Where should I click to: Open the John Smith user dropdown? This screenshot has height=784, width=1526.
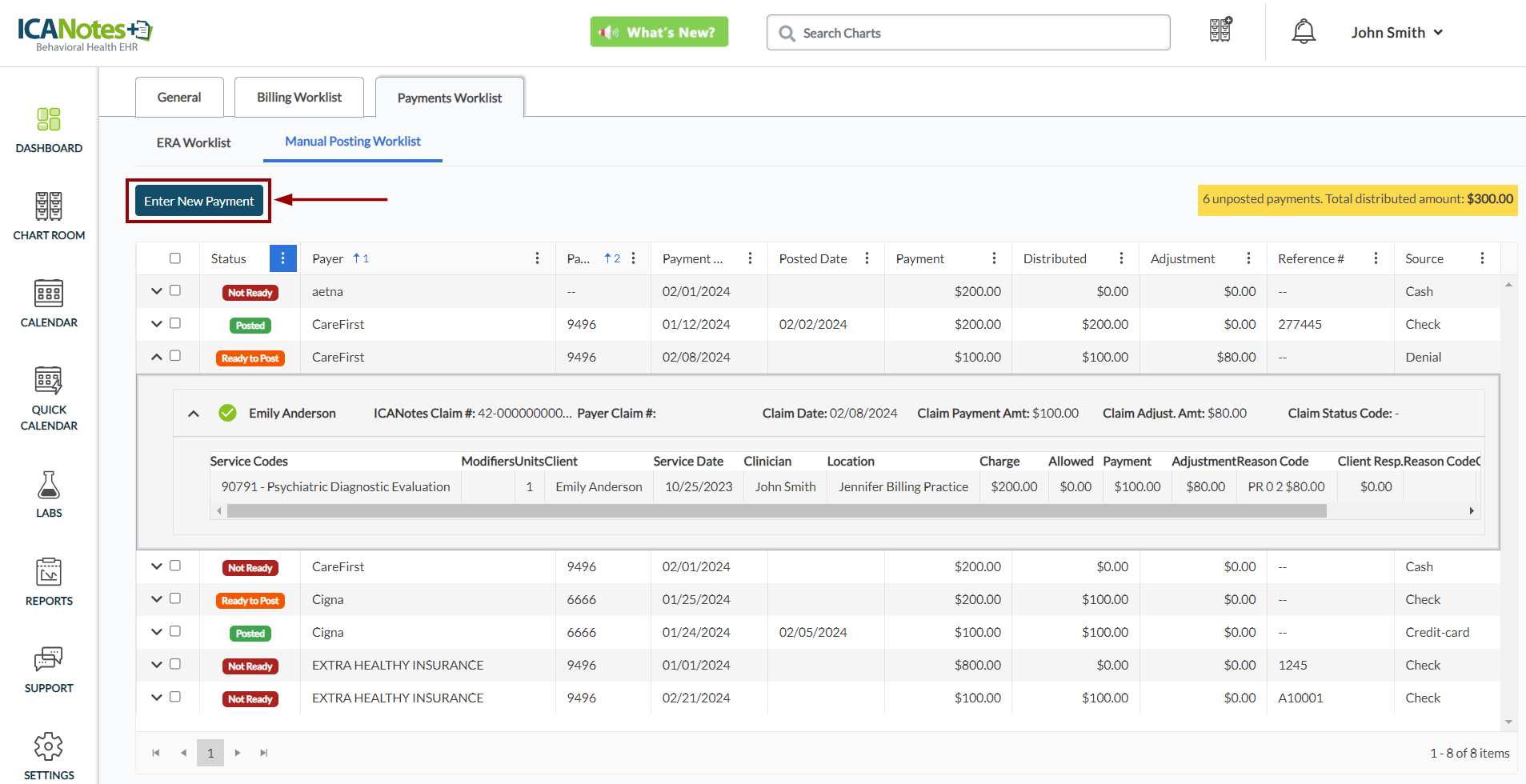[x=1396, y=33]
